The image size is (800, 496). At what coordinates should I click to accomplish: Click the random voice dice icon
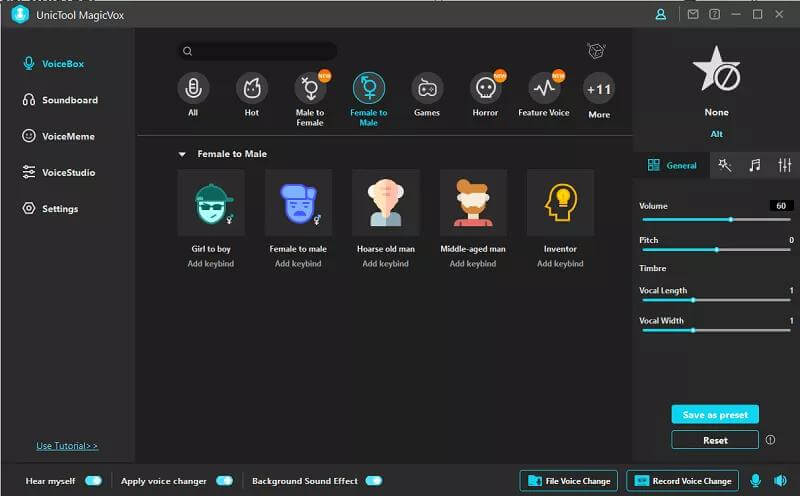click(596, 51)
